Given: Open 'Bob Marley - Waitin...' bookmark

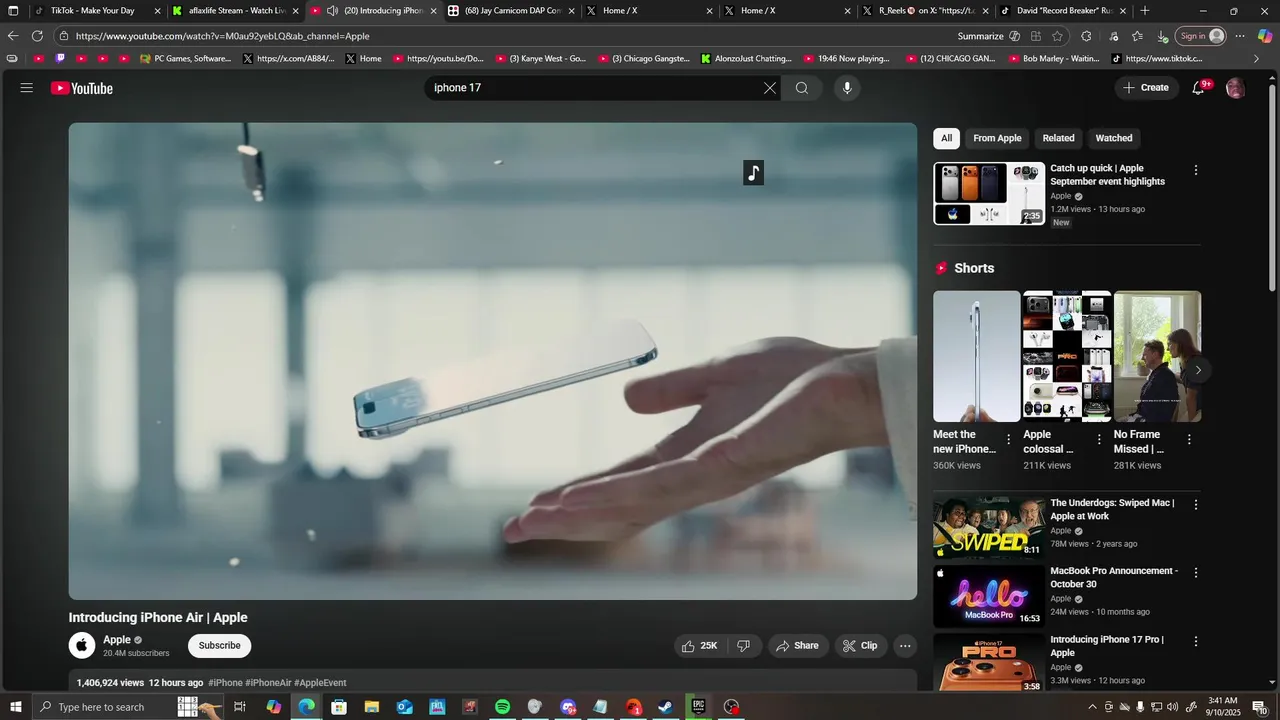Looking at the screenshot, I should coord(1053,59).
